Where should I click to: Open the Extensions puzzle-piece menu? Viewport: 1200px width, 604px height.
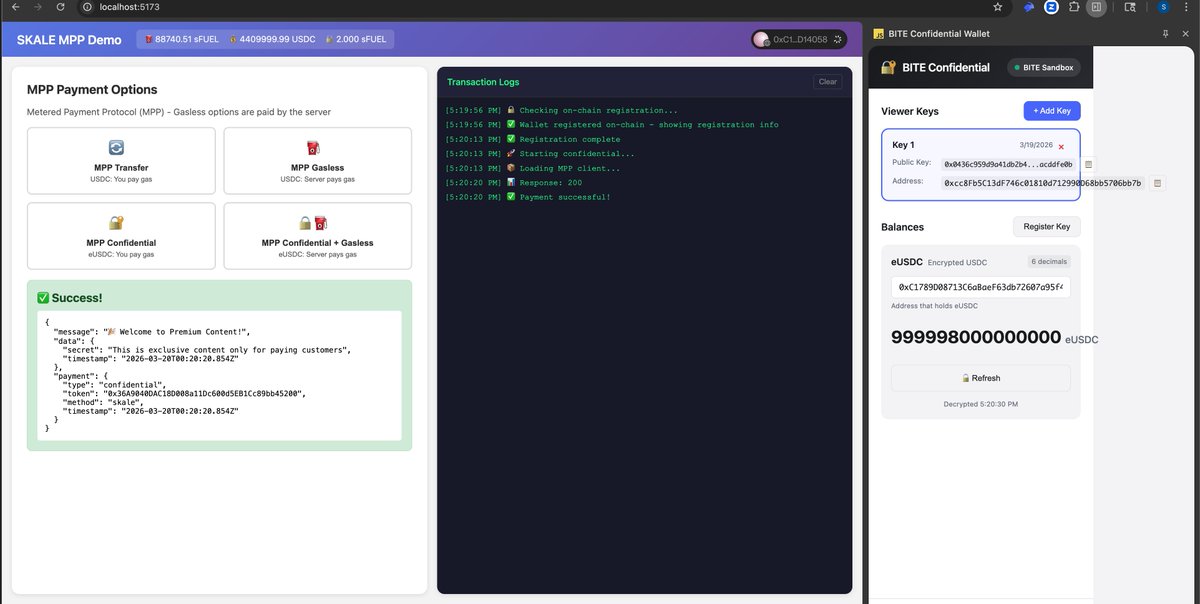point(1075,7)
